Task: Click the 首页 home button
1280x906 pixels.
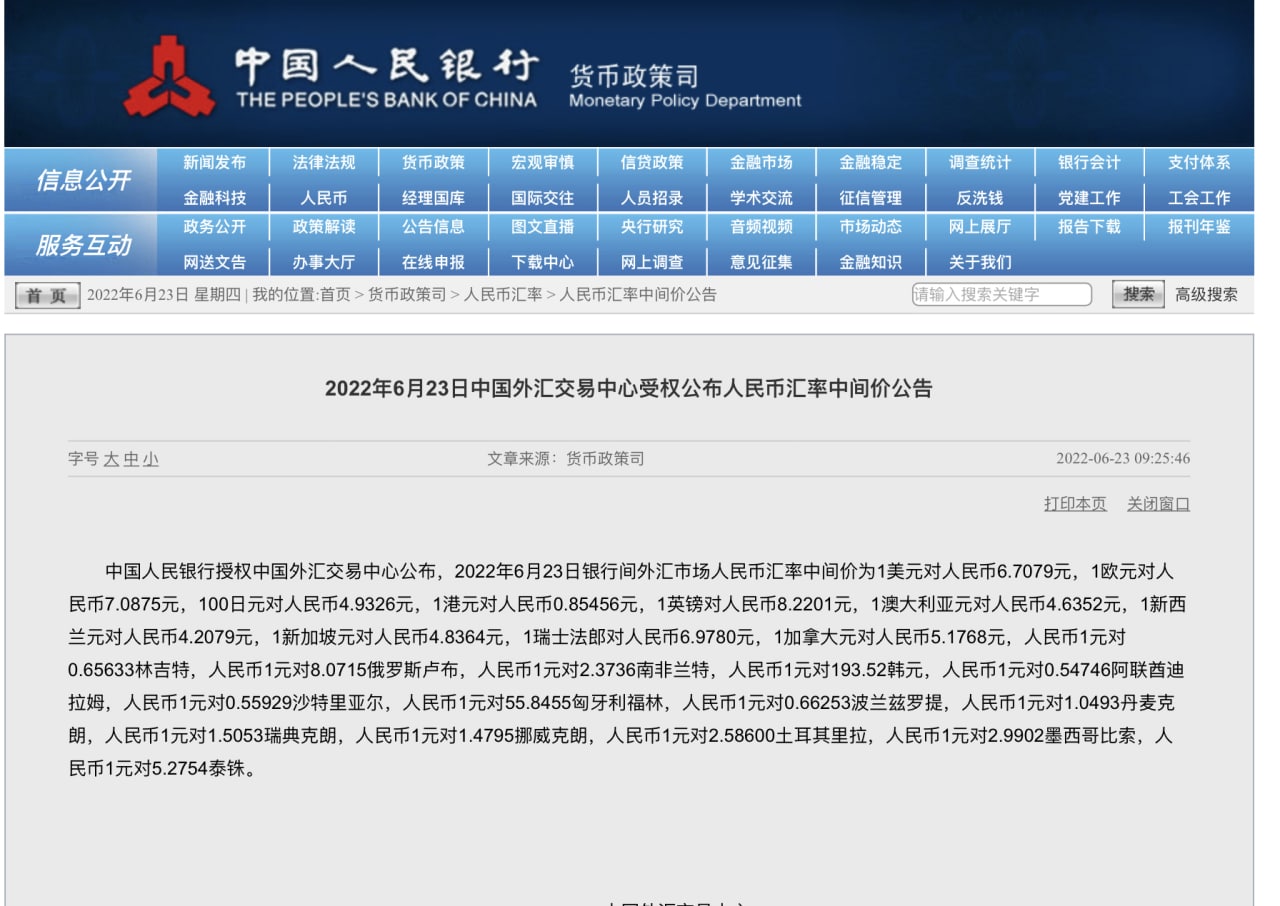Action: (x=47, y=295)
